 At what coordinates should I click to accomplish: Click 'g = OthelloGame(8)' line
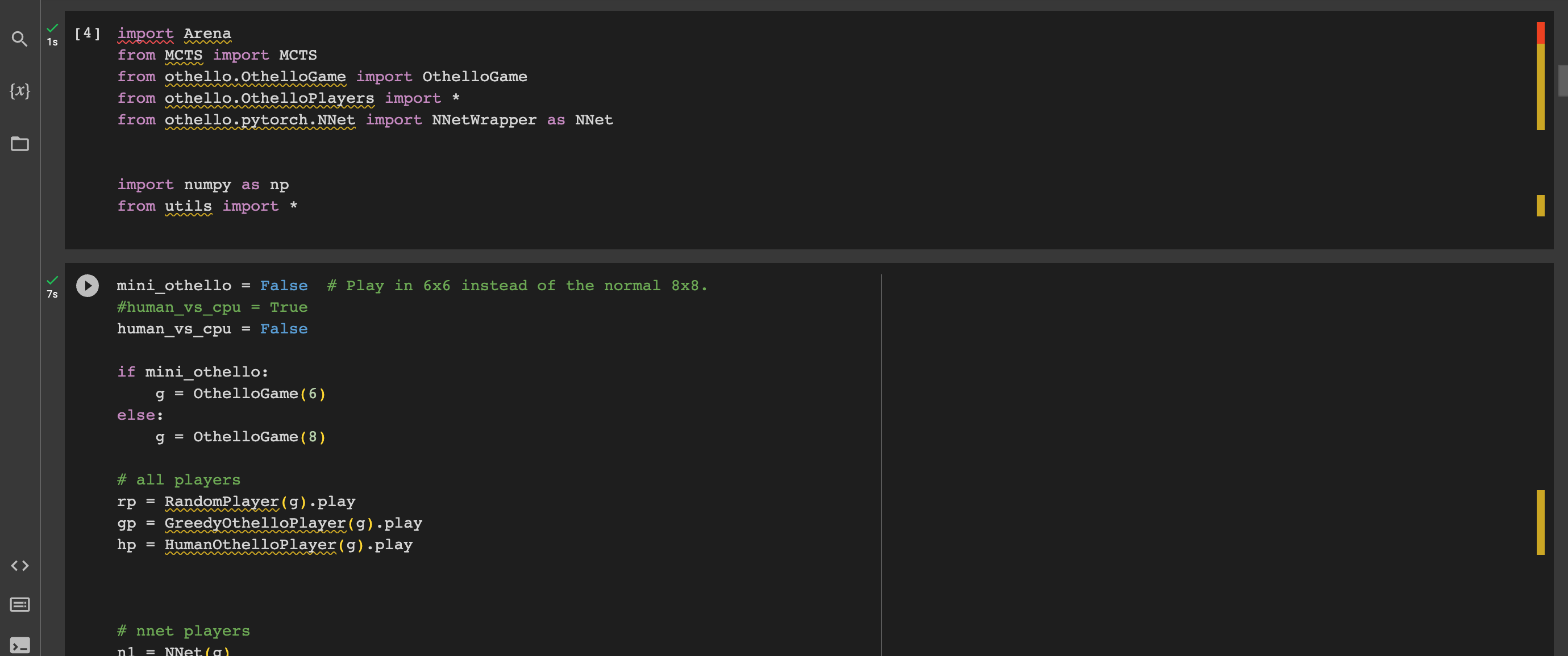(x=240, y=437)
